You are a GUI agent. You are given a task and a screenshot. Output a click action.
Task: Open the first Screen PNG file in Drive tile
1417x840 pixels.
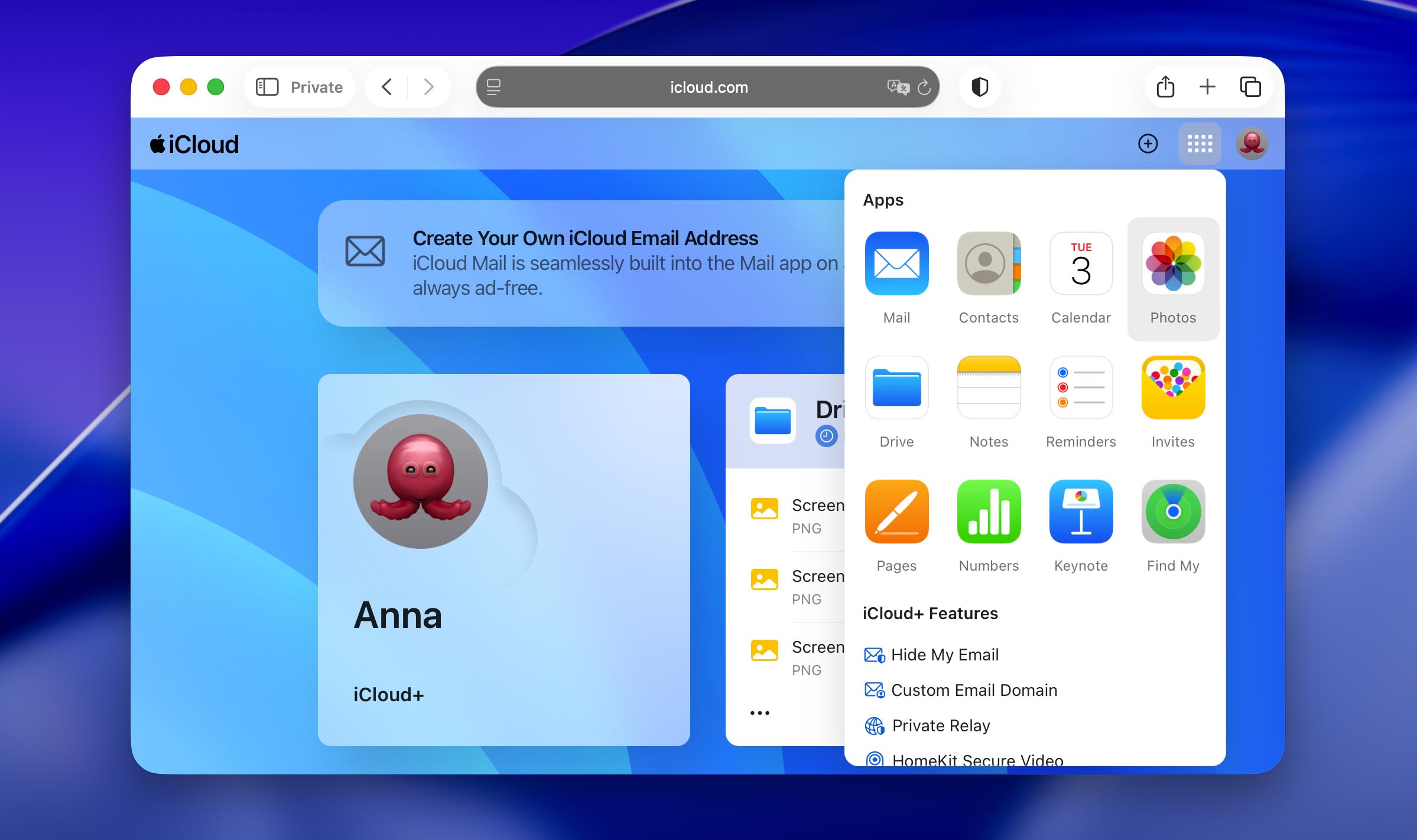797,516
